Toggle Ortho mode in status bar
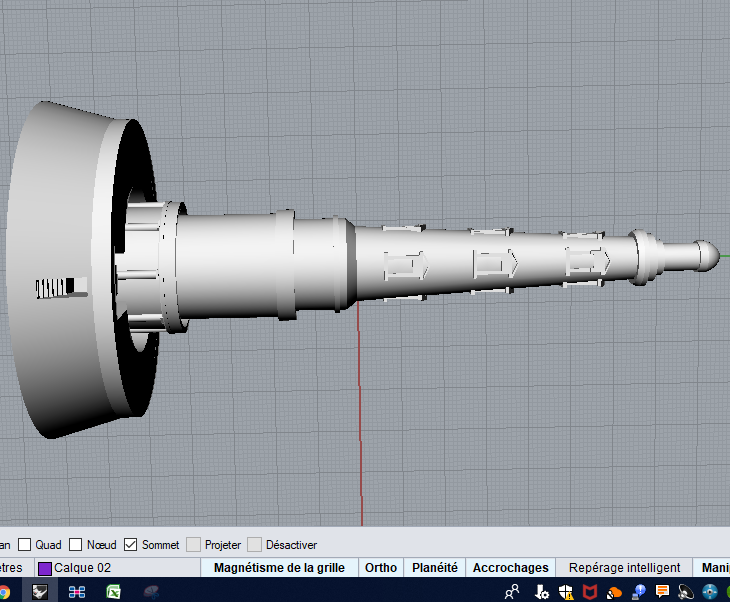This screenshot has width=730, height=602. 380,568
